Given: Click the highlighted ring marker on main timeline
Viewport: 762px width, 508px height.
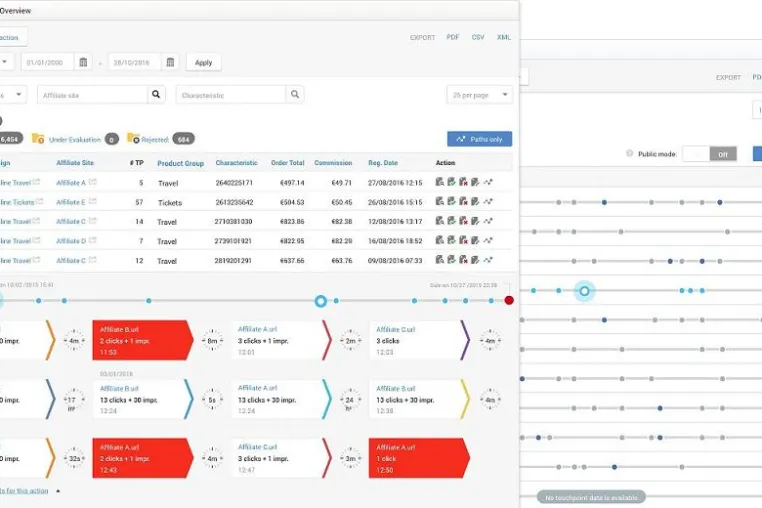Looking at the screenshot, I should click(x=320, y=301).
